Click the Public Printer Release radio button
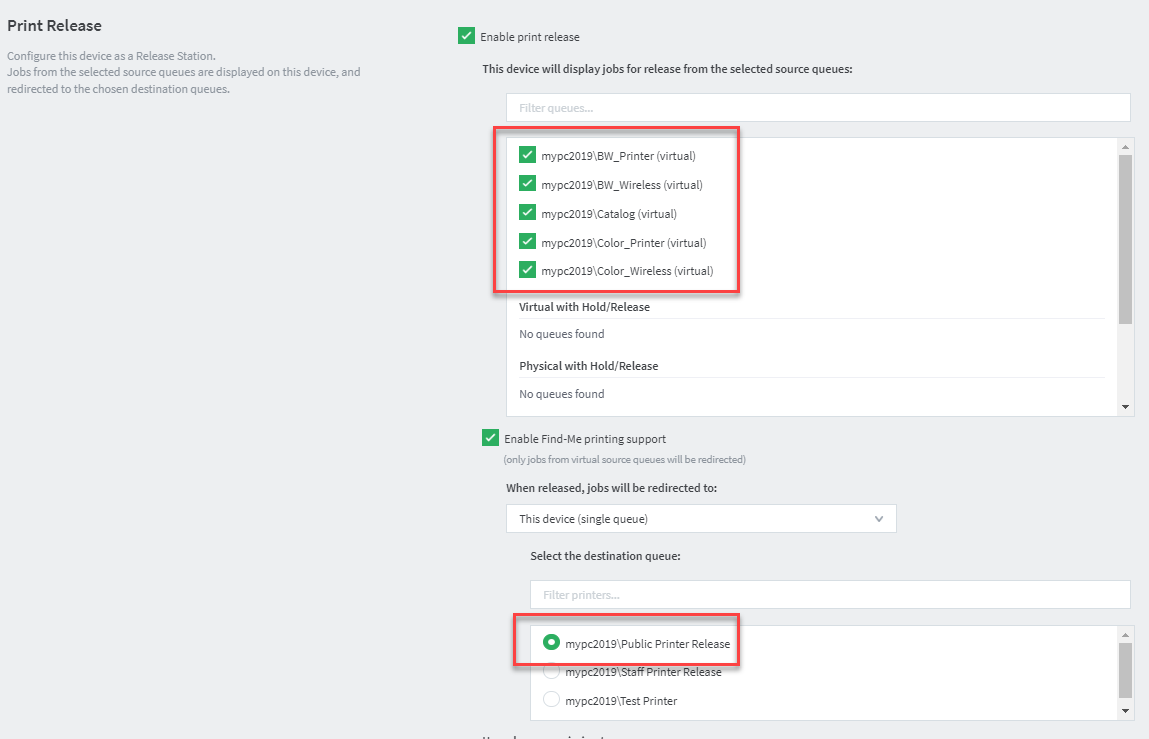This screenshot has width=1149, height=739. [x=551, y=642]
